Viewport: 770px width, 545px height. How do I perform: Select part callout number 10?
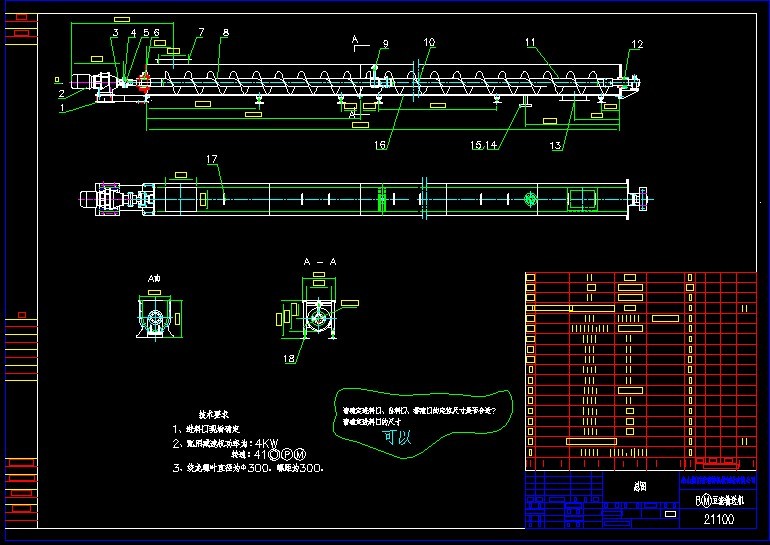click(x=429, y=43)
